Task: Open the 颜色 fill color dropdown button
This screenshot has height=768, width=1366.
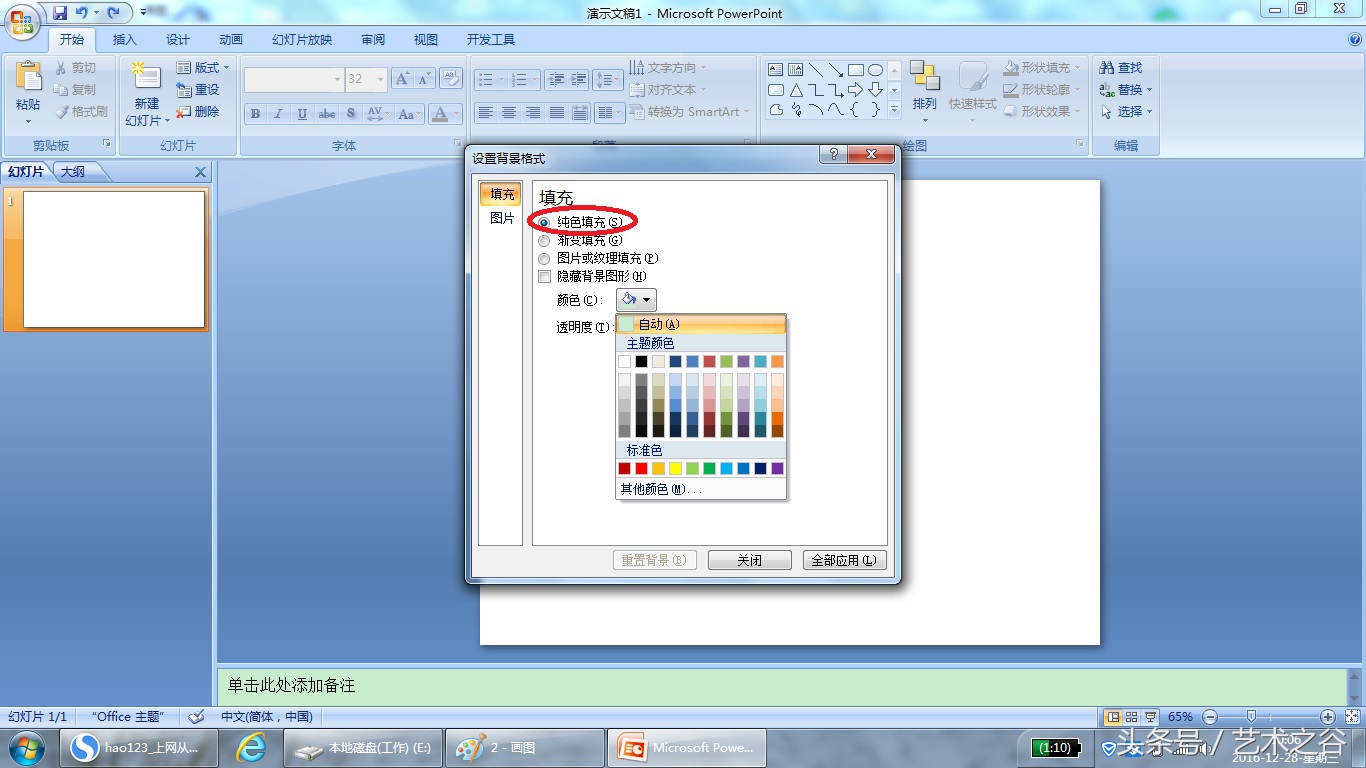Action: tap(636, 300)
